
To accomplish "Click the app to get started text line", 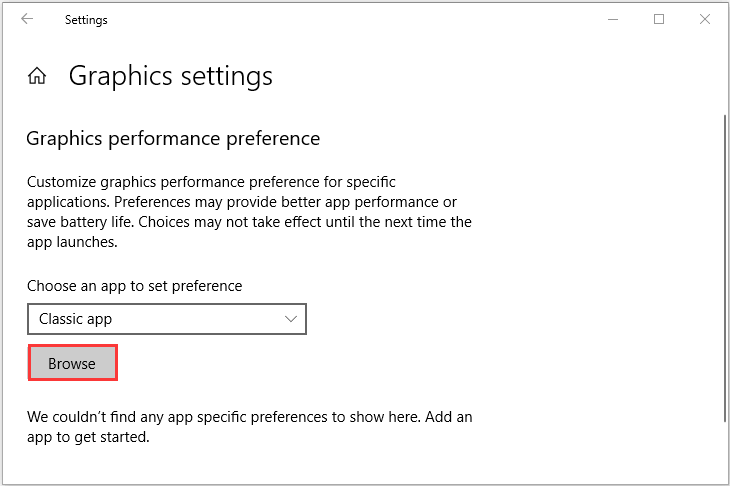I will coord(88,437).
